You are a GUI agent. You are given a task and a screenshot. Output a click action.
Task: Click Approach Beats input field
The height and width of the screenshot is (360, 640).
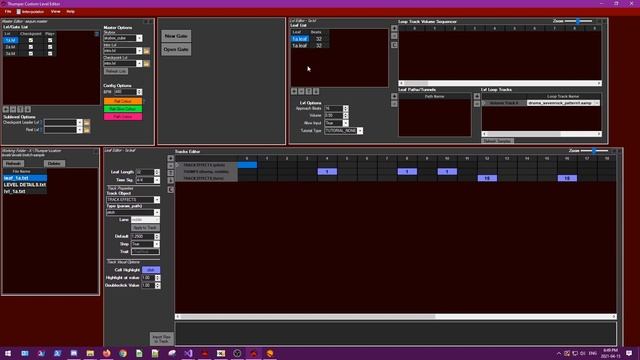point(334,109)
